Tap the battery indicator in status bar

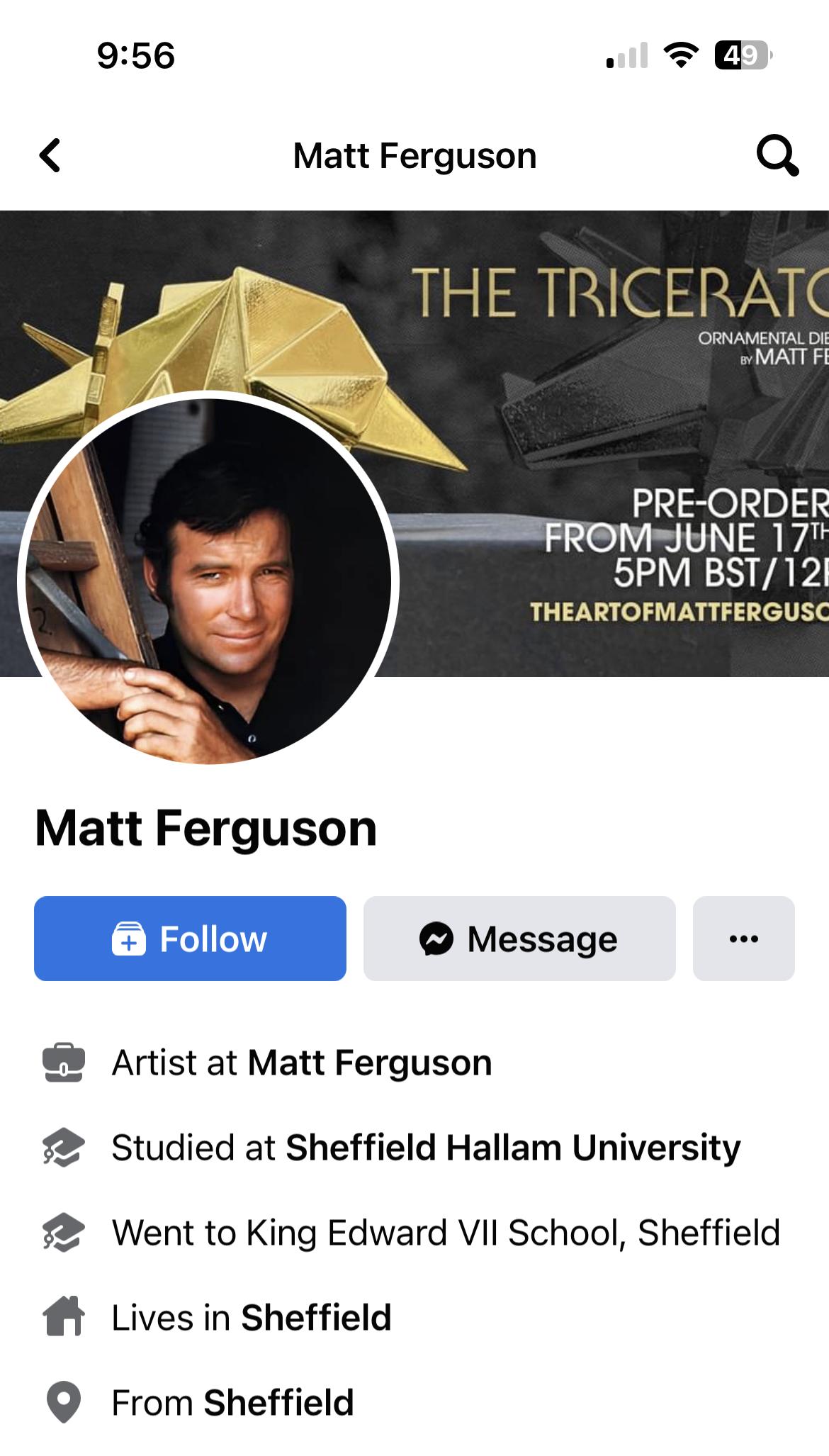pos(743,55)
